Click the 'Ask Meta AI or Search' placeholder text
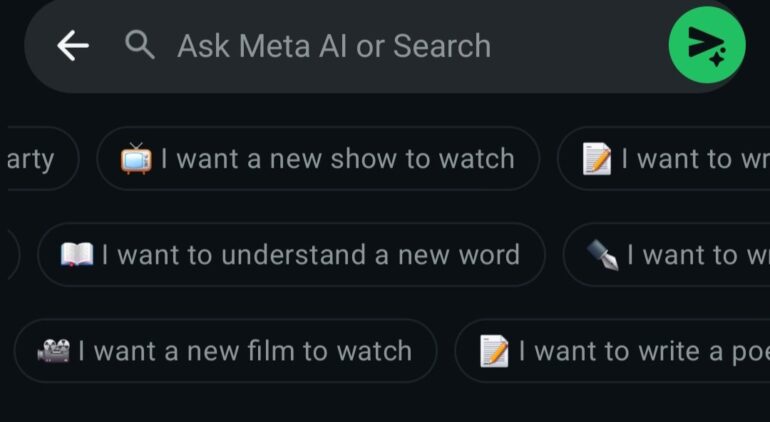The image size is (770, 422). tap(334, 46)
